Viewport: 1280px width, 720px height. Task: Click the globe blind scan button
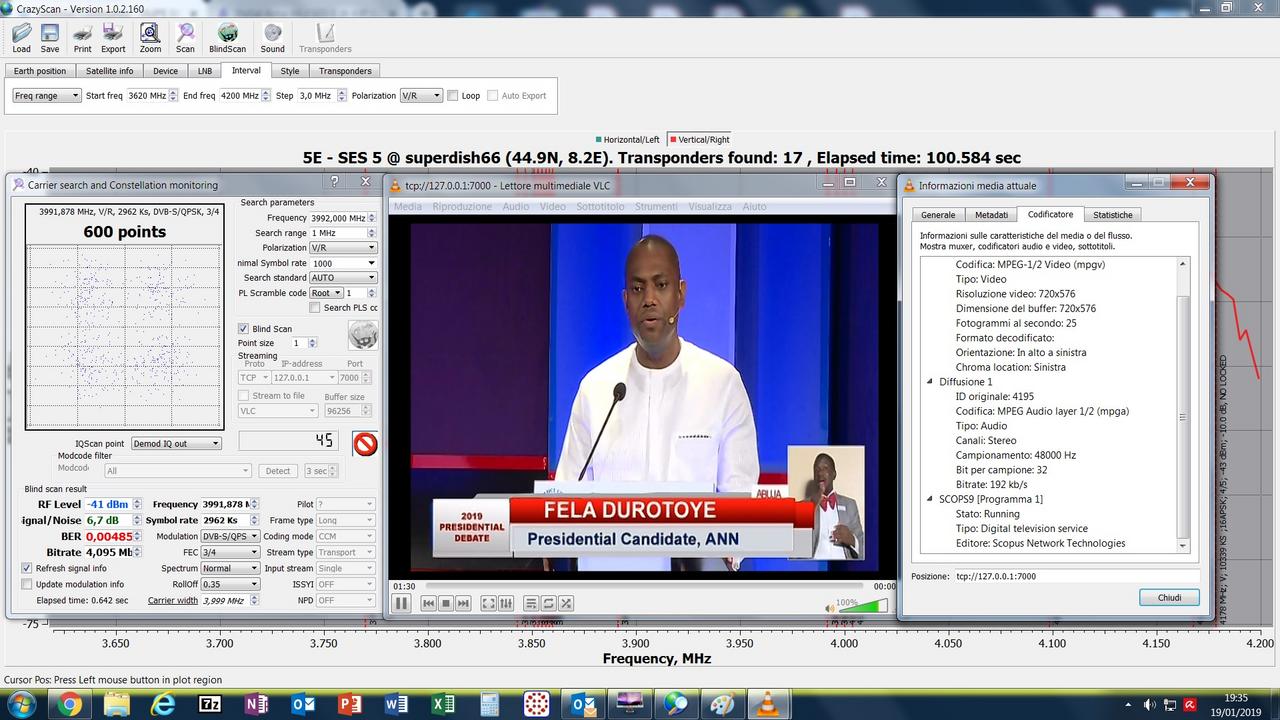(x=362, y=335)
